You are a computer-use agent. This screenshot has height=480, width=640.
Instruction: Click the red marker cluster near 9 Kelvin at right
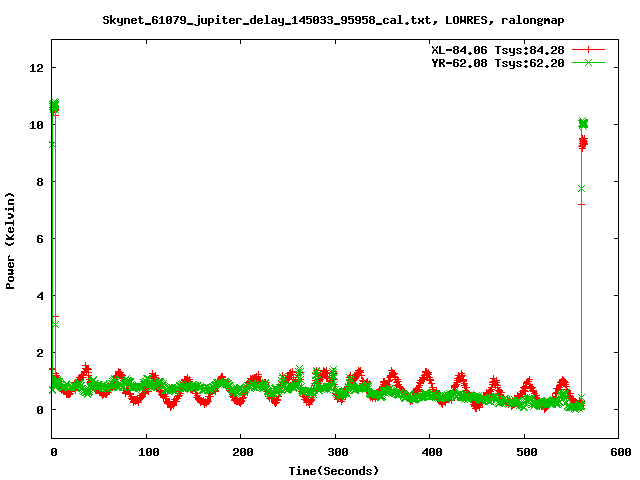coord(582,143)
